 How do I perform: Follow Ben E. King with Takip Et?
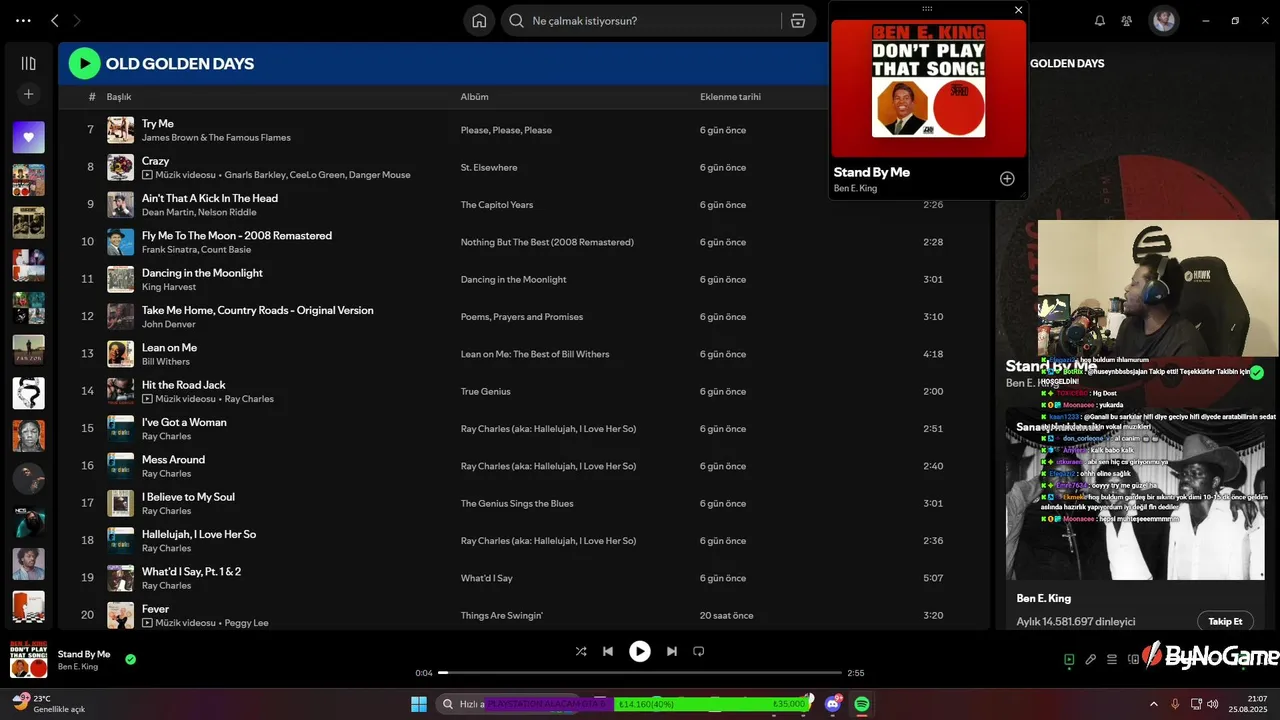[1225, 621]
